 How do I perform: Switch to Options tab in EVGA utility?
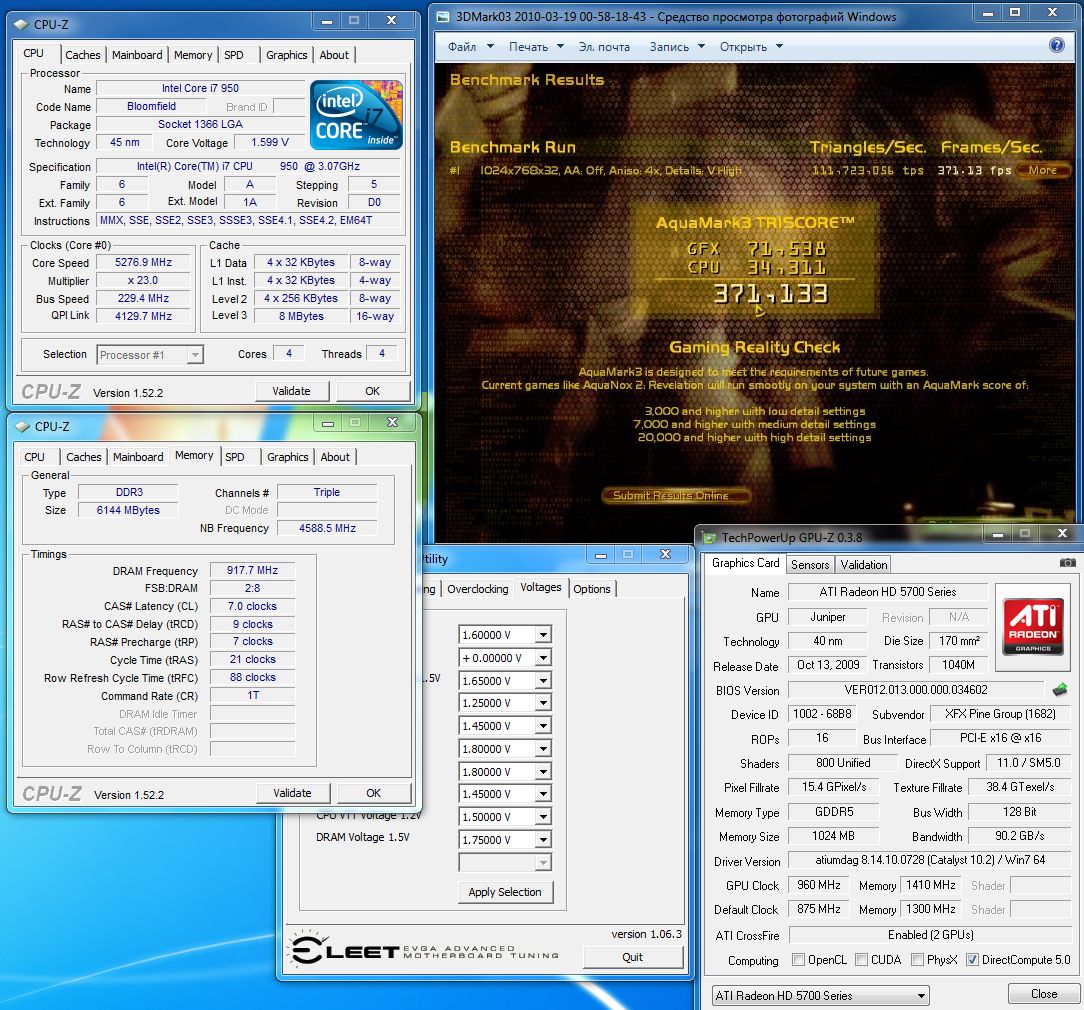pyautogui.click(x=592, y=589)
